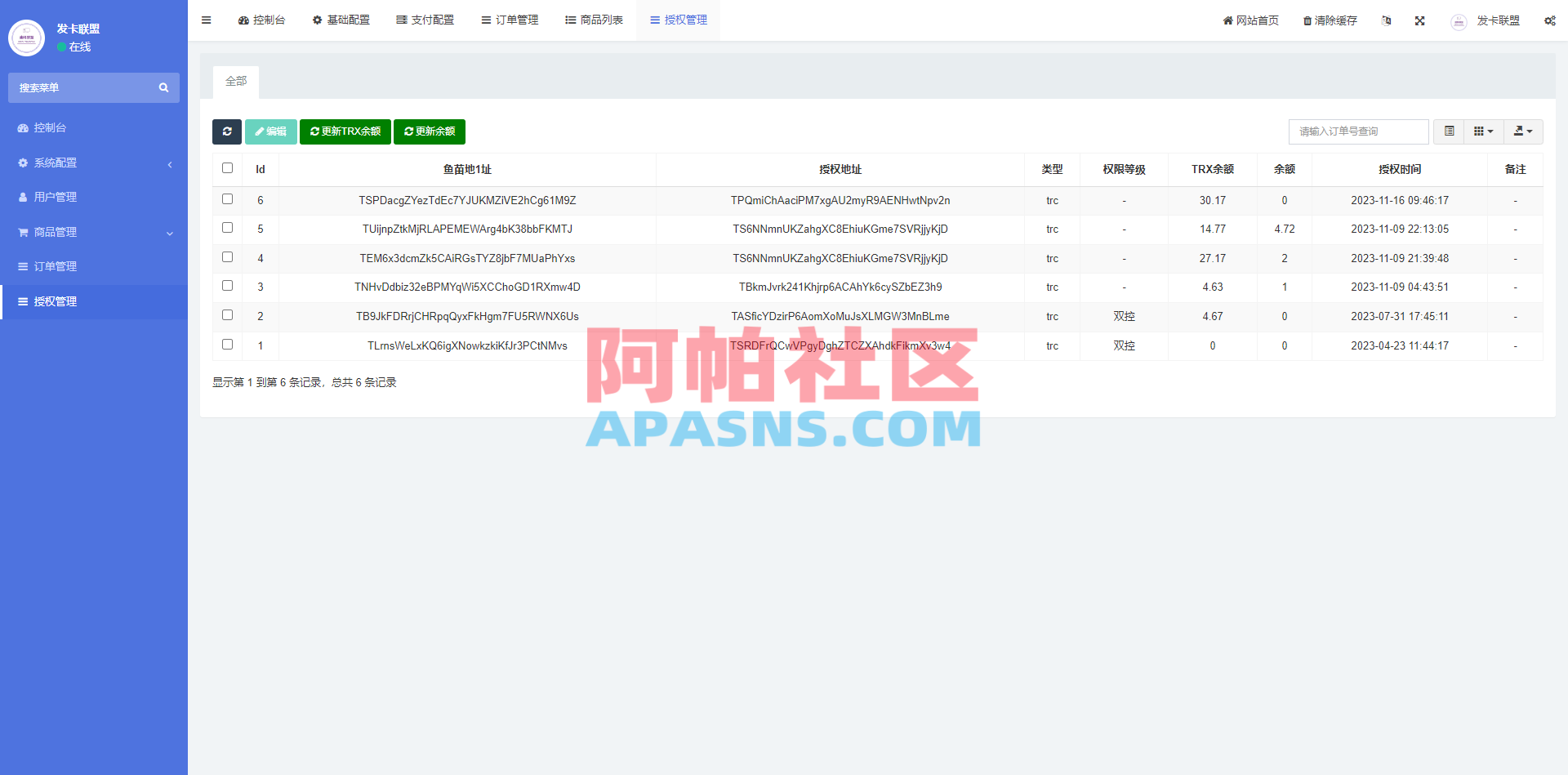The height and width of the screenshot is (775, 1568).
Task: Check the select-all checkbox in table header
Action: click(227, 167)
